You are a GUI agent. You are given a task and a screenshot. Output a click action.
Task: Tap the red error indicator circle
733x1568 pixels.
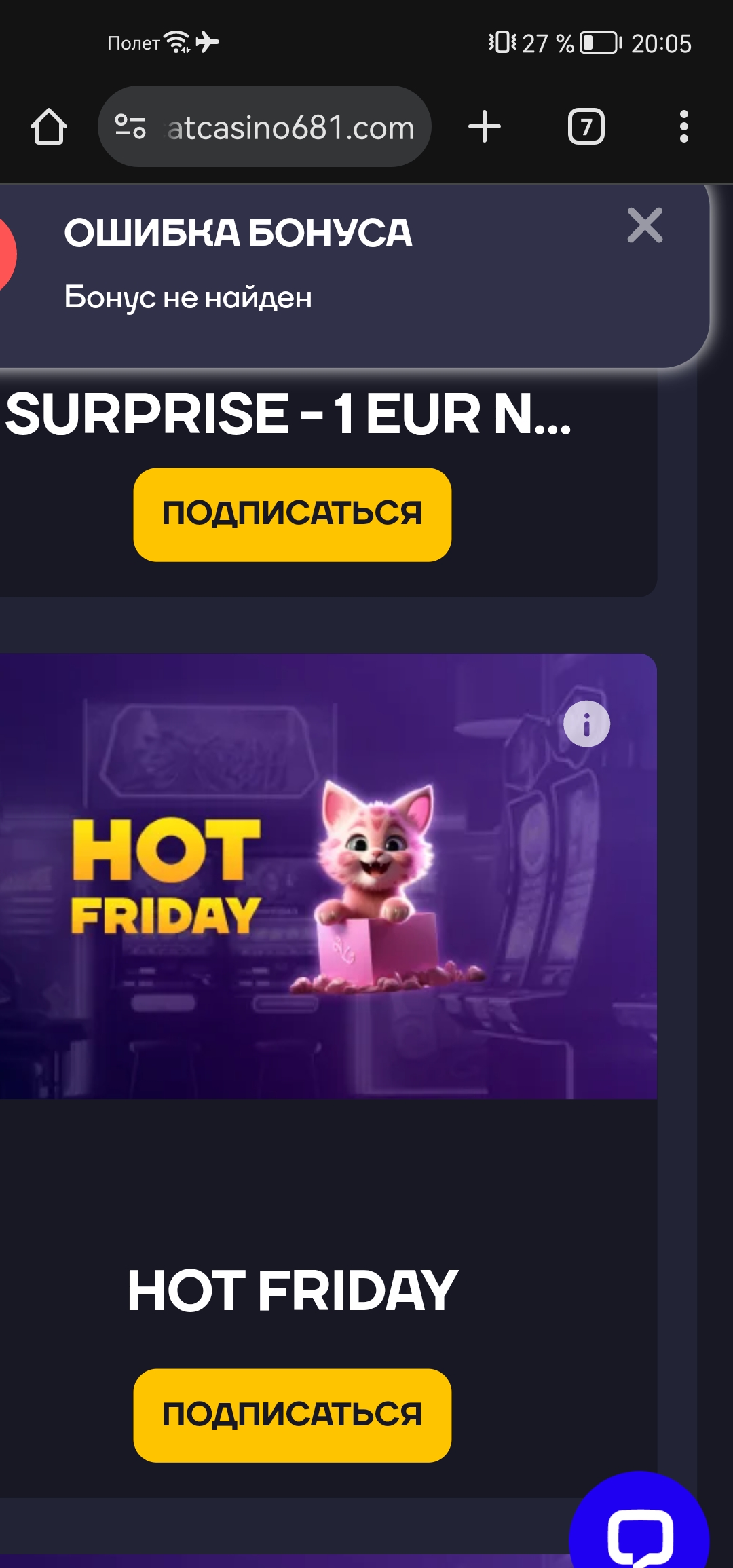tap(5, 255)
